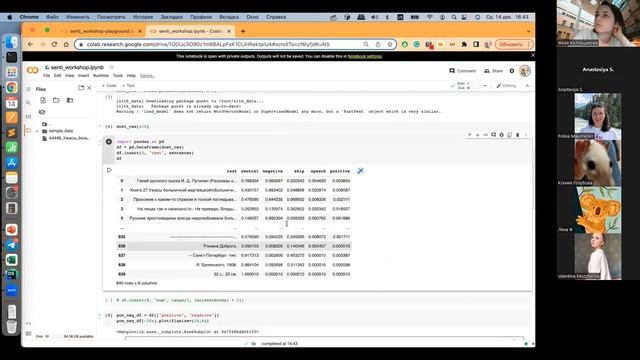Open the Notebook settings link
The width and height of the screenshot is (640, 360).
[364, 56]
